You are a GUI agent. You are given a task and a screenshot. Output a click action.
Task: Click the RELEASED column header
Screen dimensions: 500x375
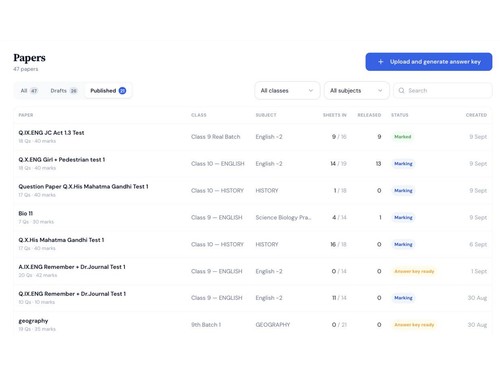[x=369, y=115]
